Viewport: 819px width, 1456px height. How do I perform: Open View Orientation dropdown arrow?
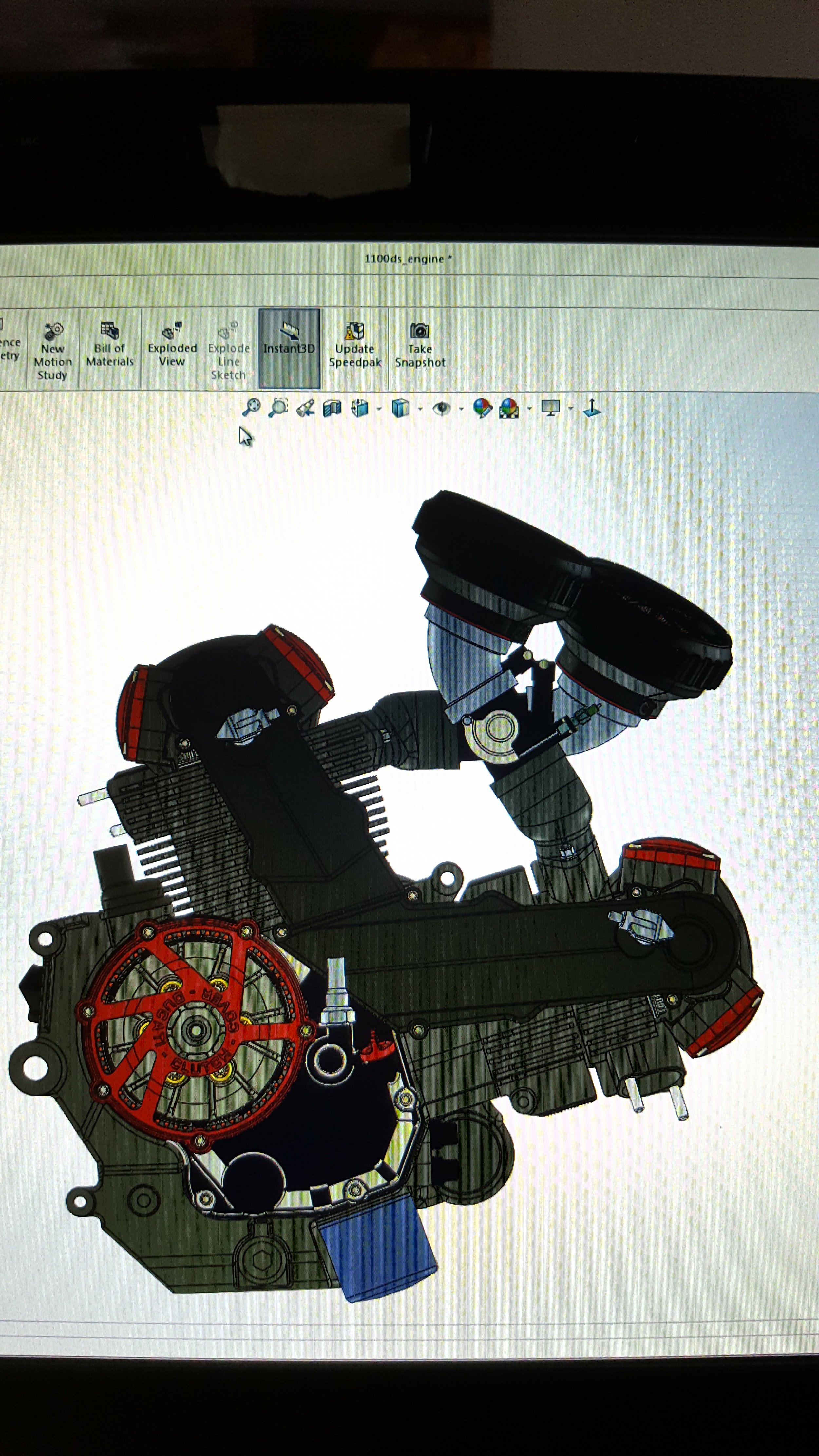click(379, 409)
